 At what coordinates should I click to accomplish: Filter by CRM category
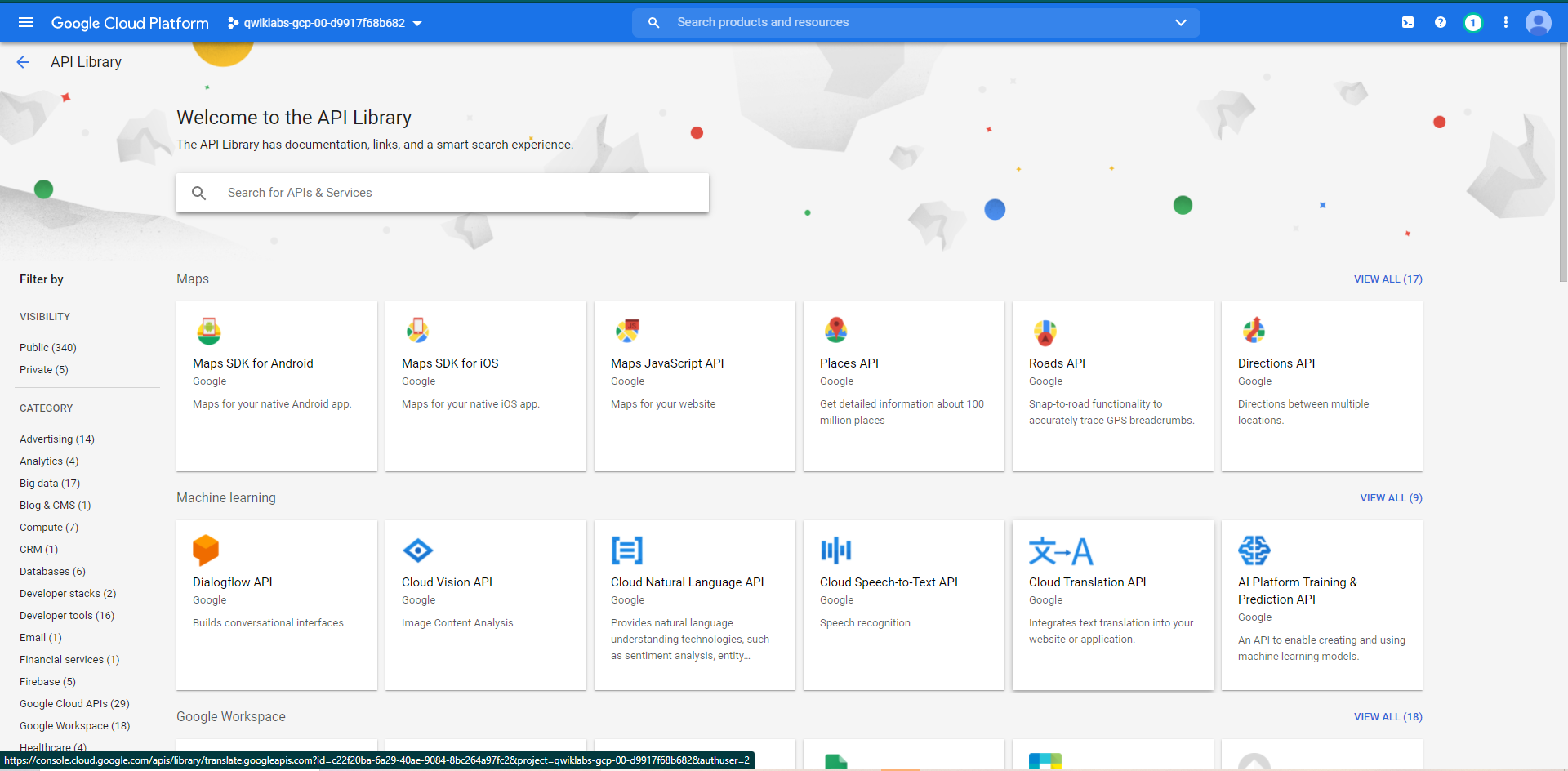tap(39, 550)
